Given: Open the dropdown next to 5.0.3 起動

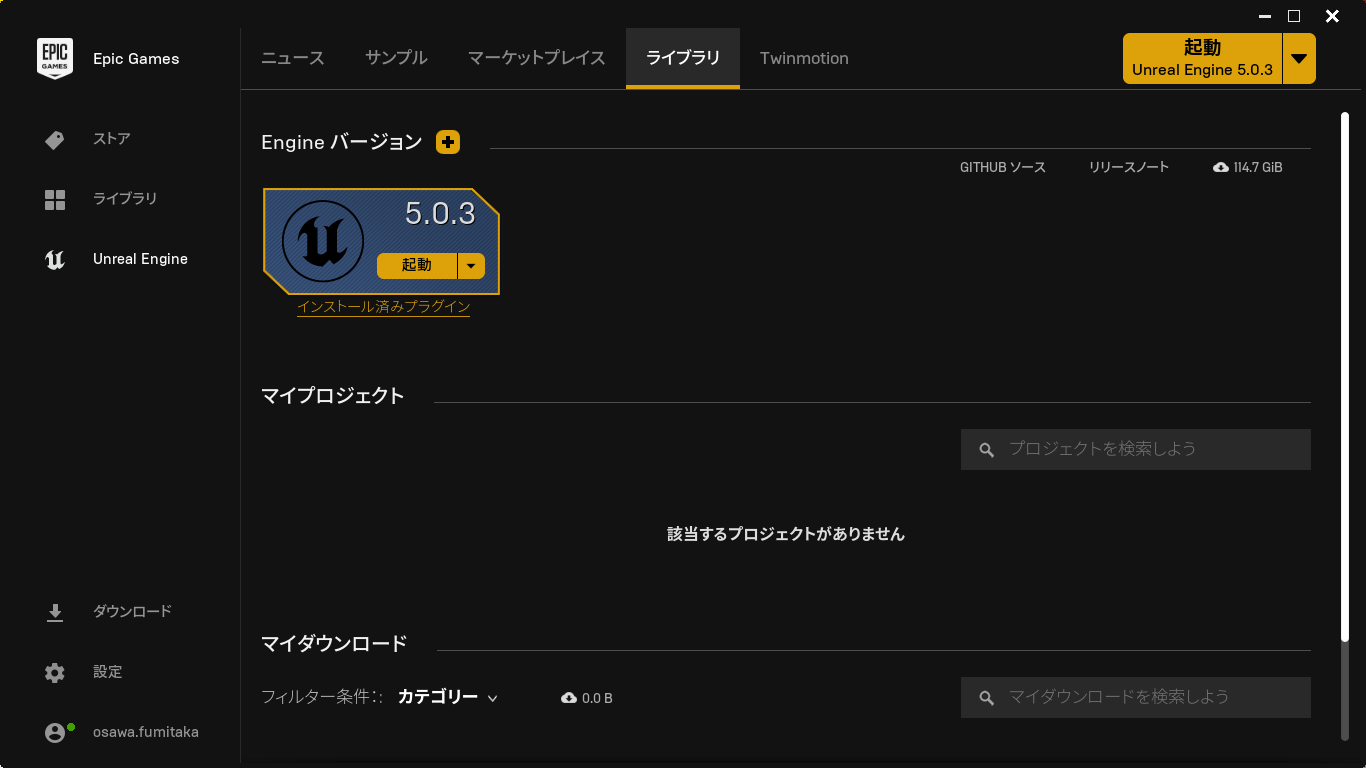Looking at the screenshot, I should [x=471, y=265].
